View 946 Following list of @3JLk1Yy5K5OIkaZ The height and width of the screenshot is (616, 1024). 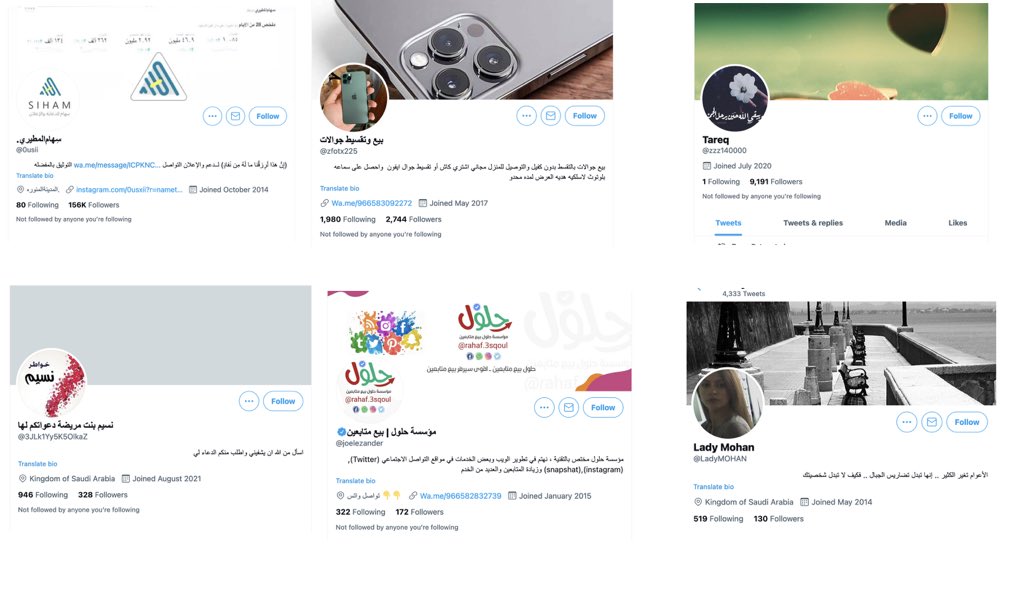tap(43, 495)
